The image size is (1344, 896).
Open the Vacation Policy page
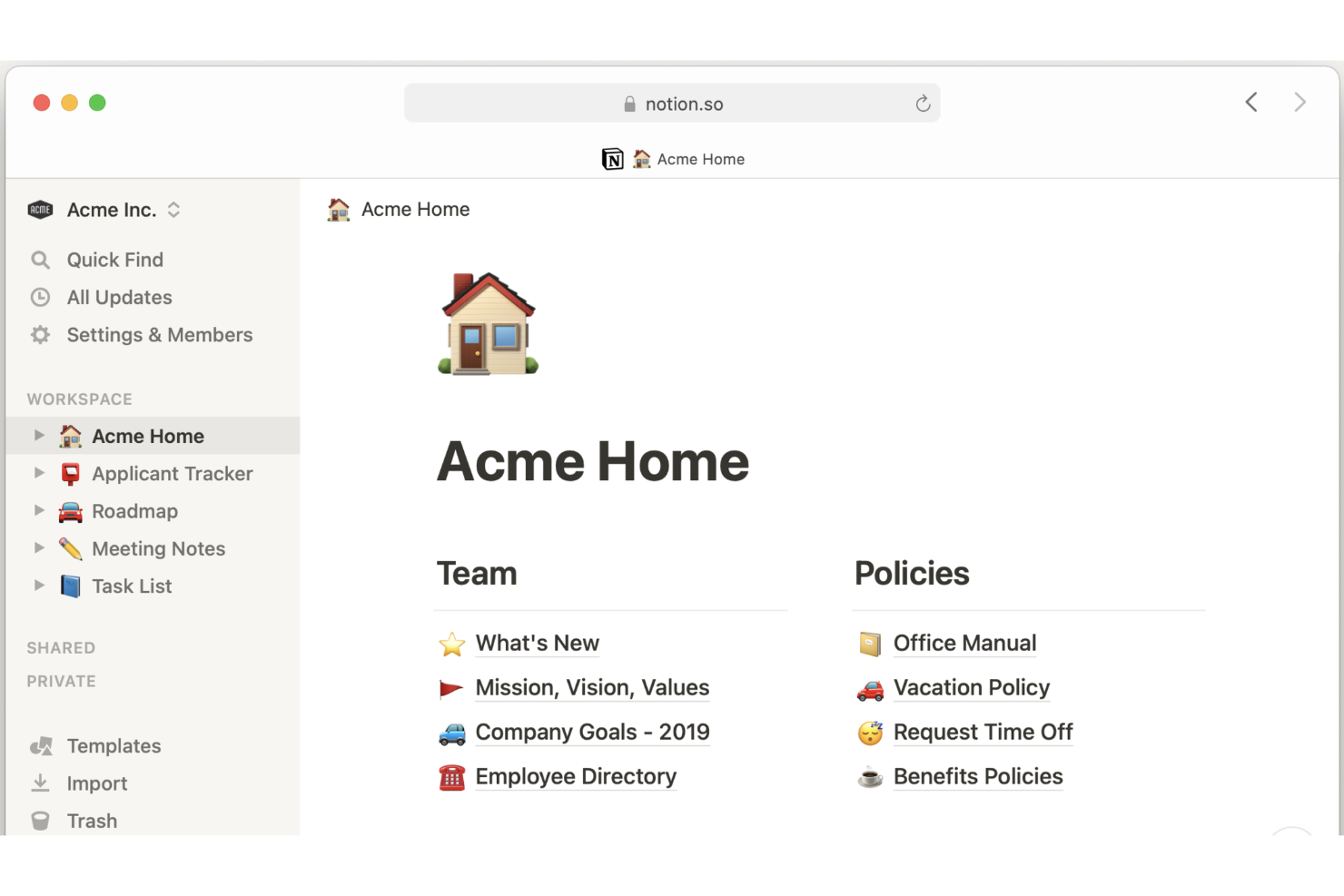[971, 687]
